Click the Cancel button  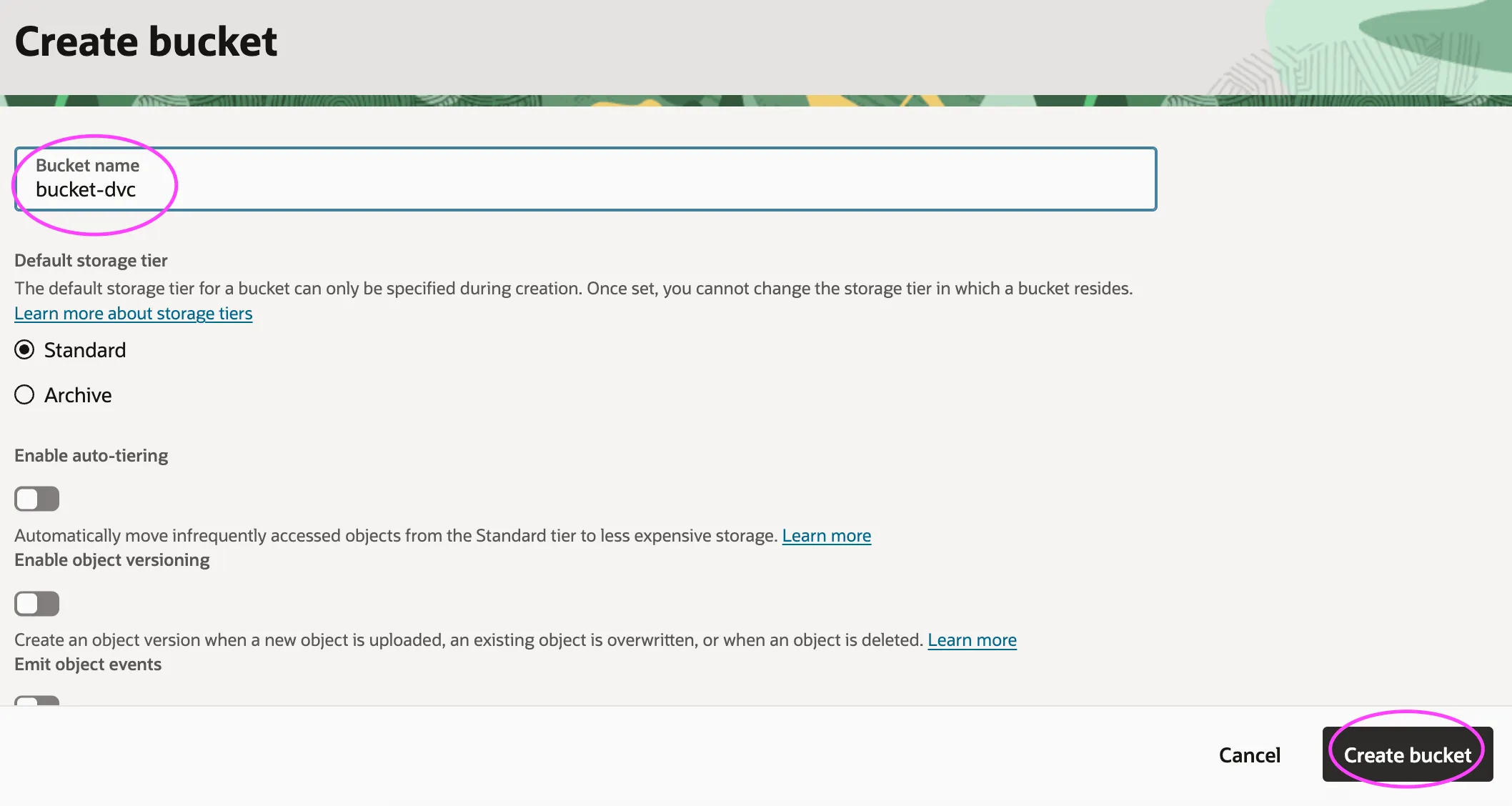click(1249, 755)
